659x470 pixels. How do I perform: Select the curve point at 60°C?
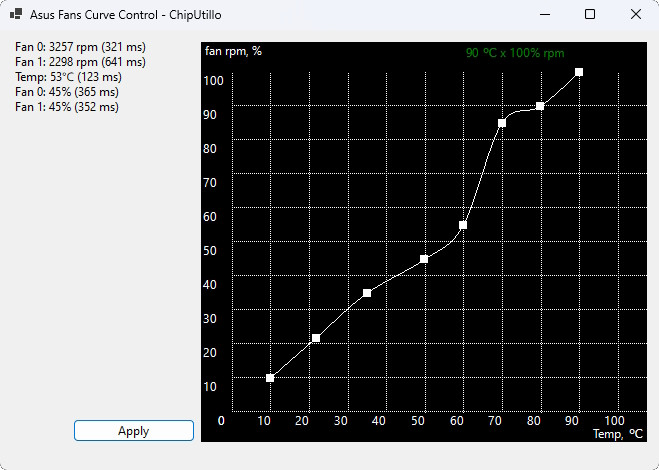[463, 225]
